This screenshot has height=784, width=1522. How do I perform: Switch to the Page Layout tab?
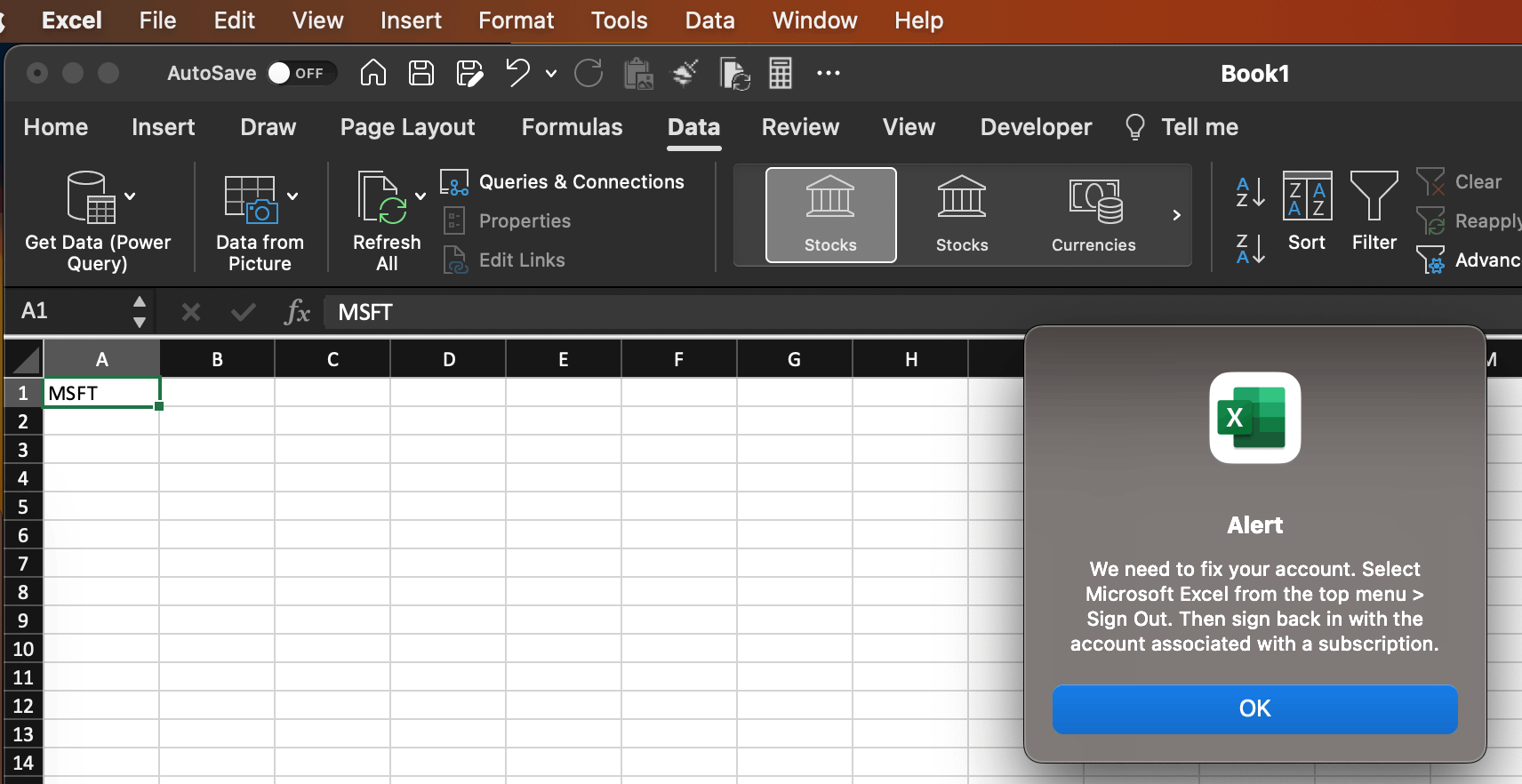[408, 127]
